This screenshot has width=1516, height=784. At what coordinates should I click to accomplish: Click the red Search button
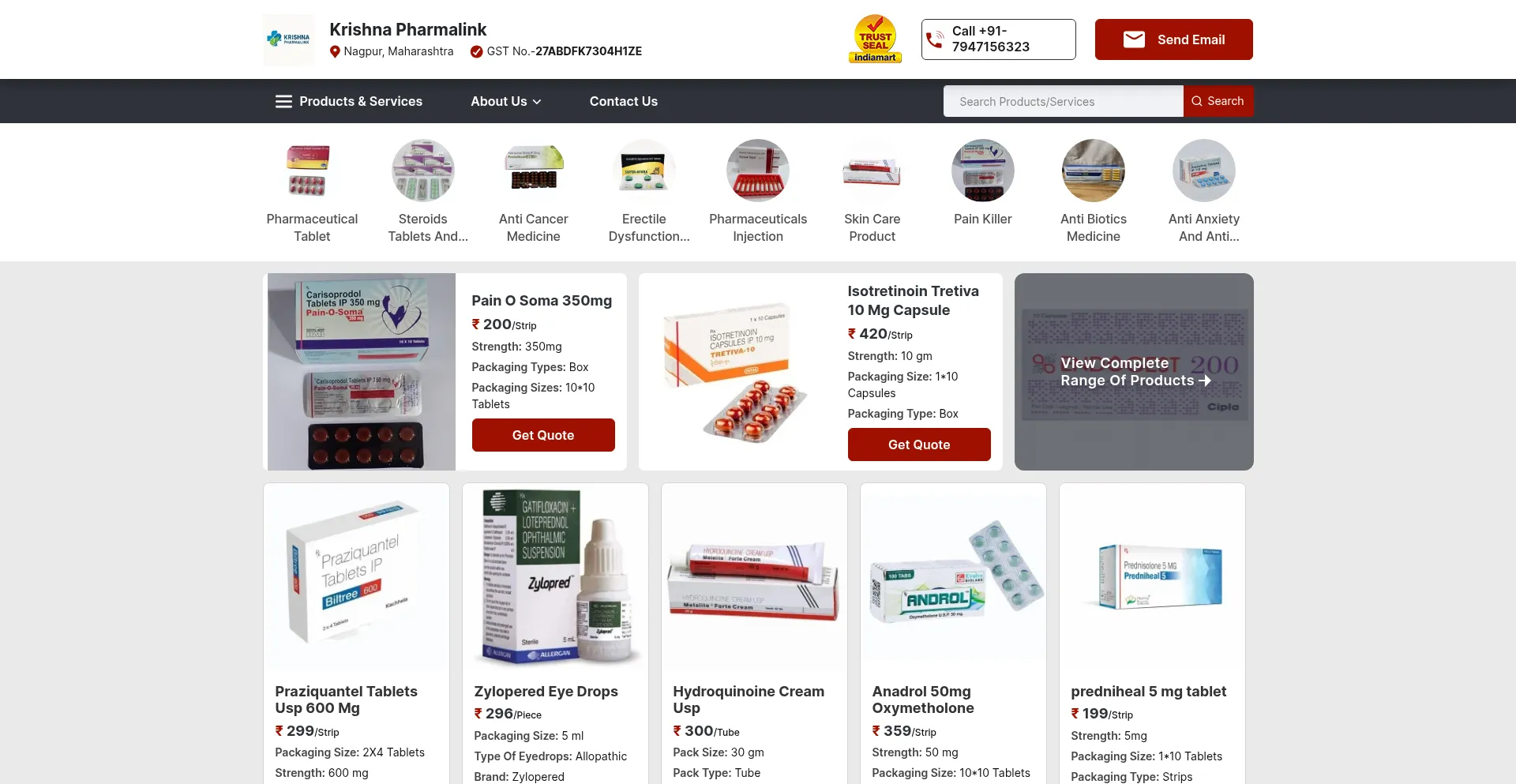1218,101
